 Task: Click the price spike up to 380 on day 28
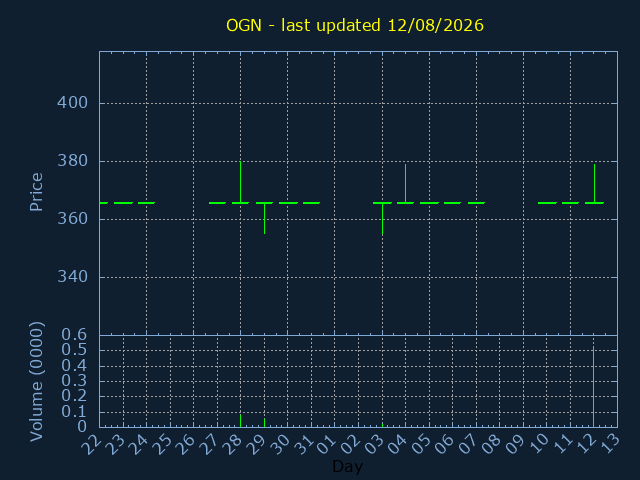tap(240, 182)
